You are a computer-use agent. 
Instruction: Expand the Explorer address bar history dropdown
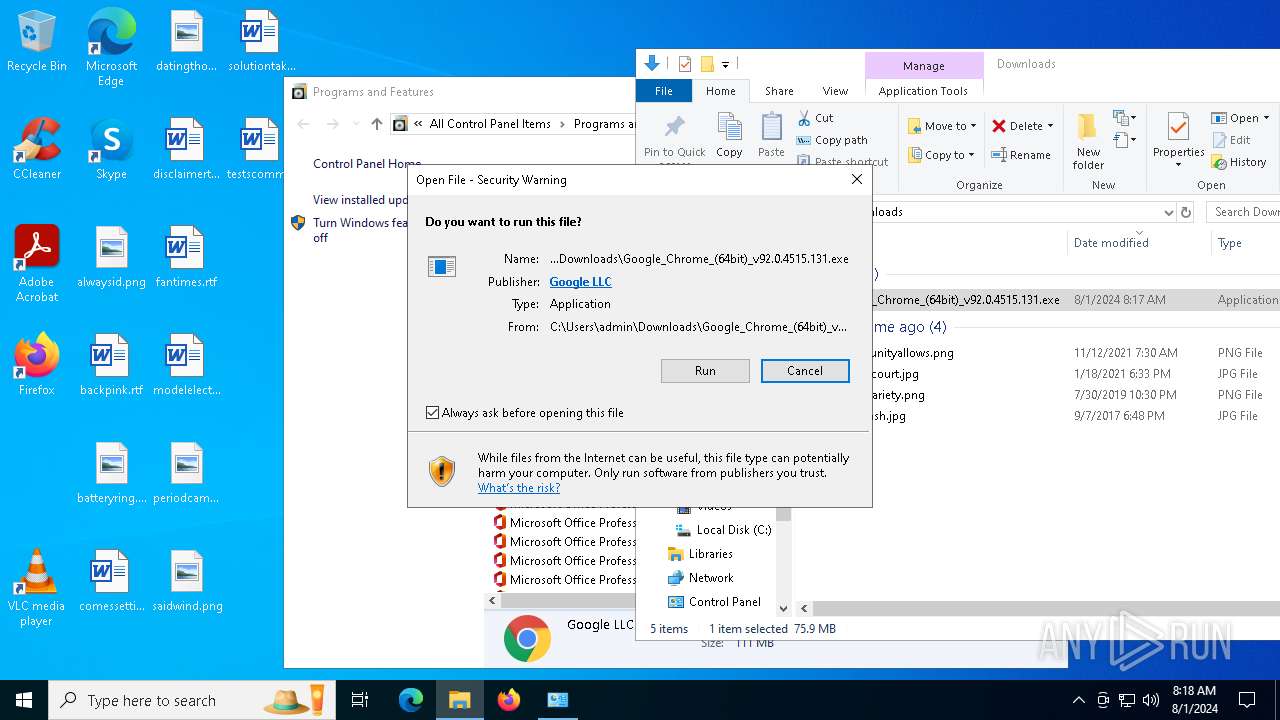point(1168,212)
